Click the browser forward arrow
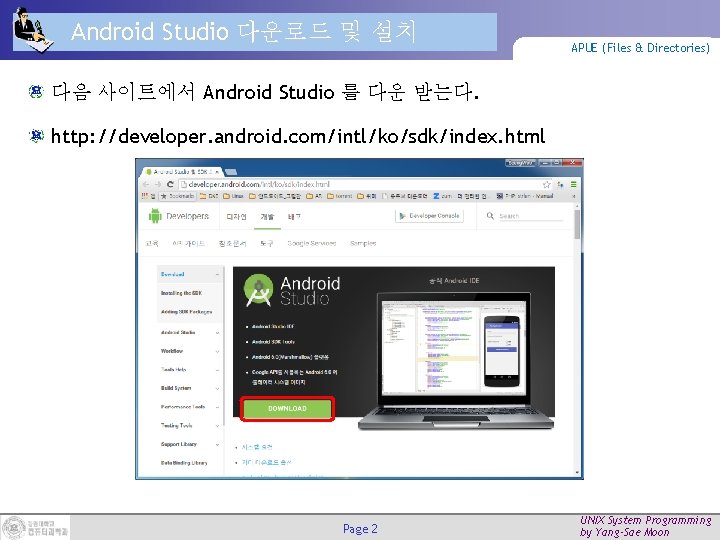 (158, 184)
